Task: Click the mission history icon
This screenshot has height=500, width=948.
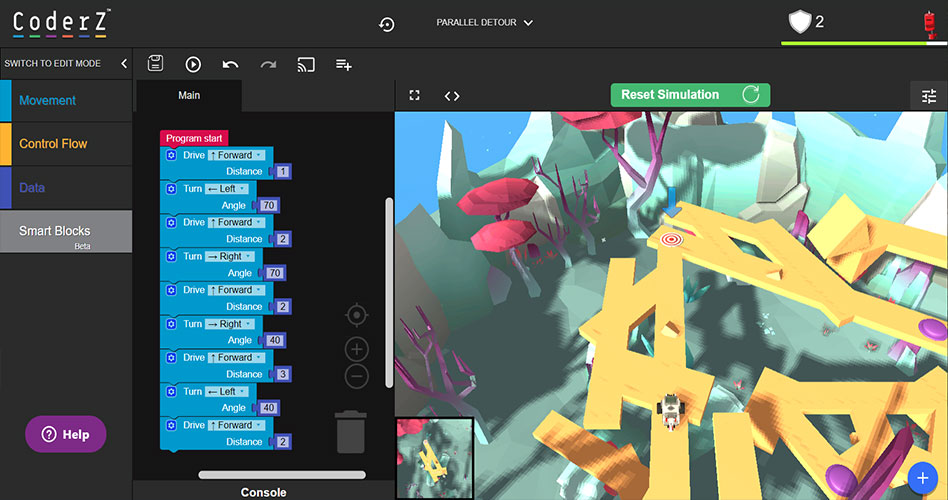Action: [387, 24]
